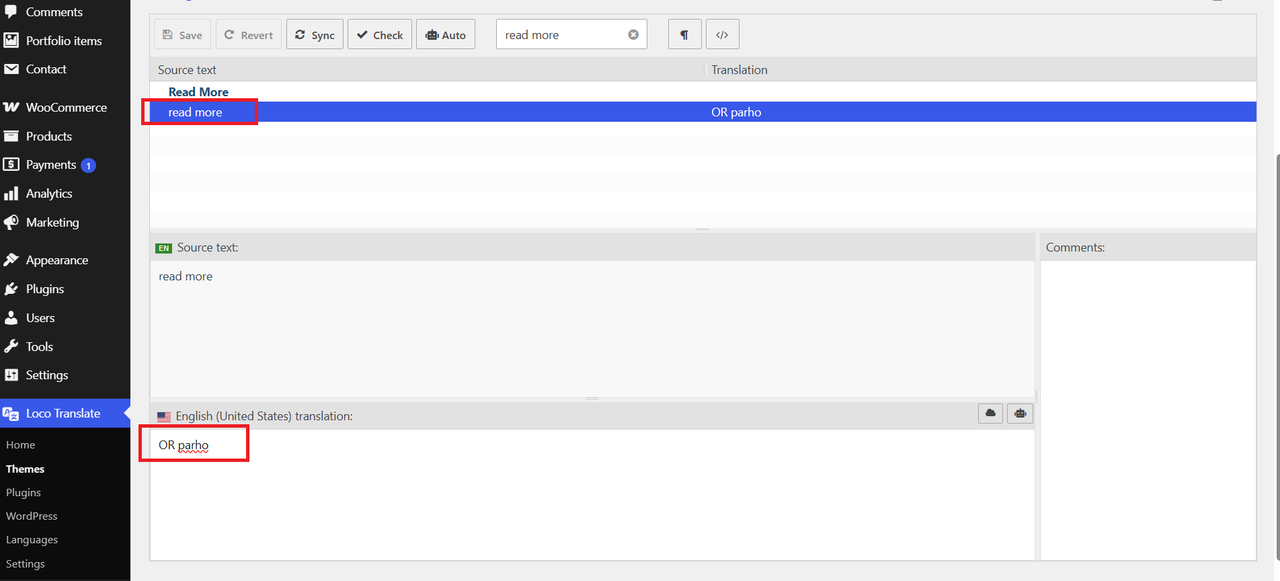Click the Translation column header
The width and height of the screenshot is (1280, 581).
(x=739, y=70)
